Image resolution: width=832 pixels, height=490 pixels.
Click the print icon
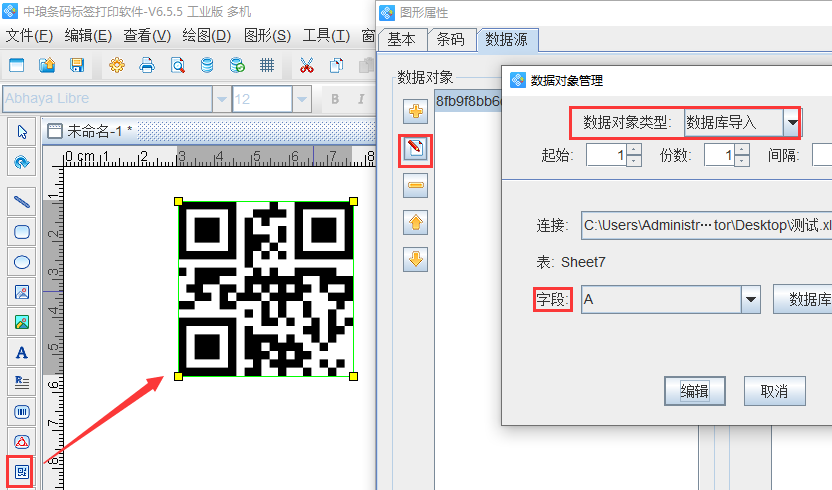[147, 65]
